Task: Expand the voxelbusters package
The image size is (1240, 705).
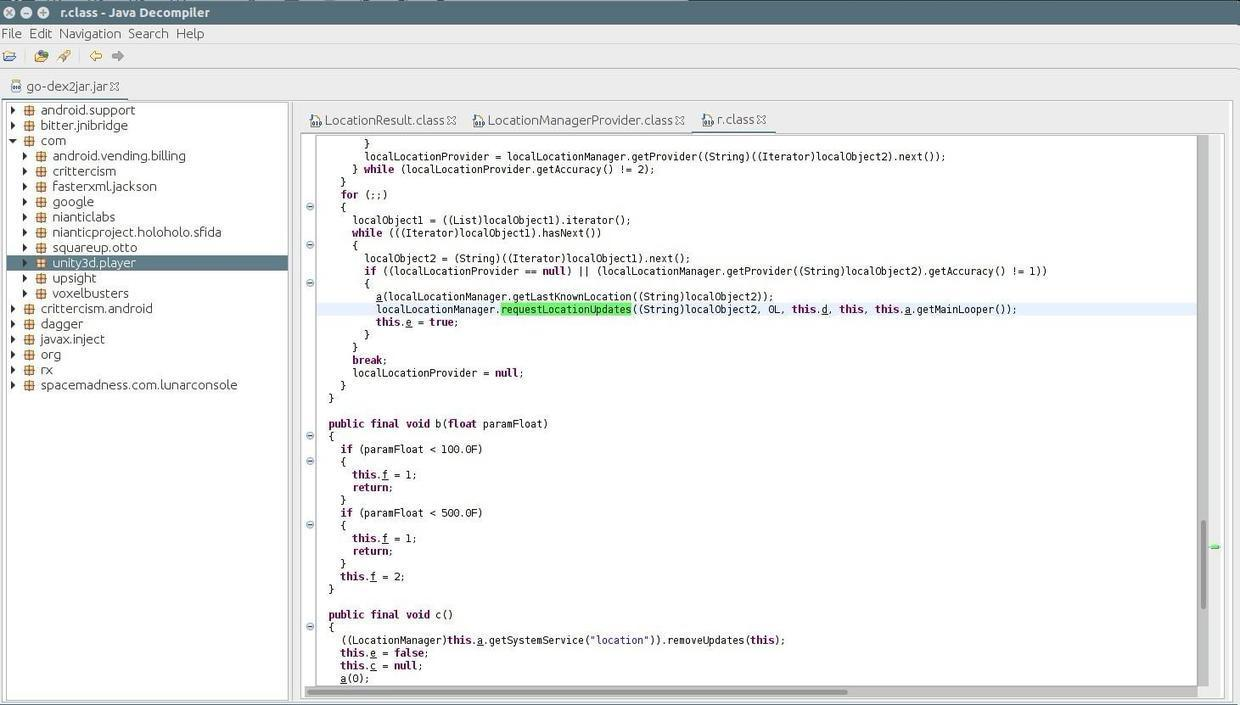Action: [x=25, y=293]
